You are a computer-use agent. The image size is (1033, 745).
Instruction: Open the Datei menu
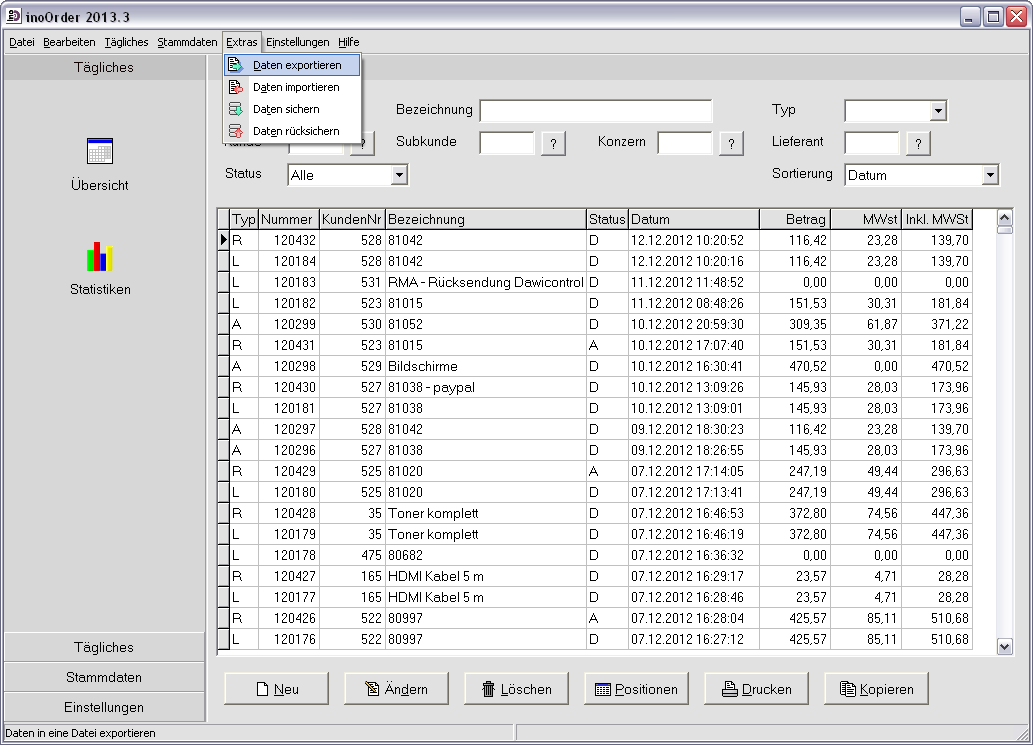[x=22, y=42]
